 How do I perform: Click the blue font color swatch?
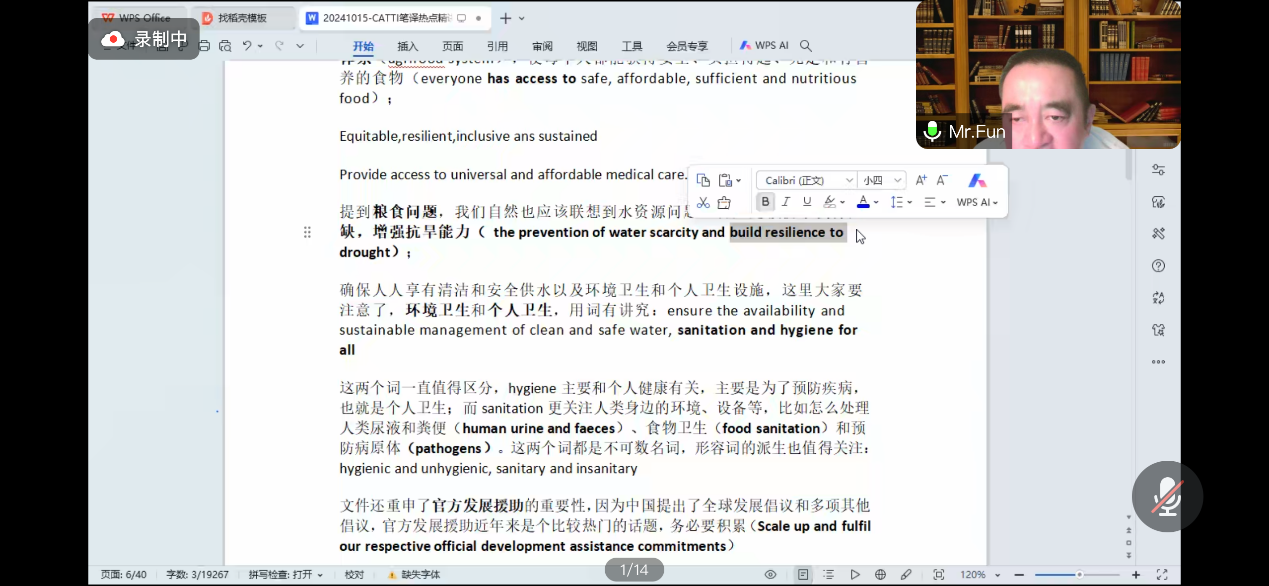tap(862, 202)
